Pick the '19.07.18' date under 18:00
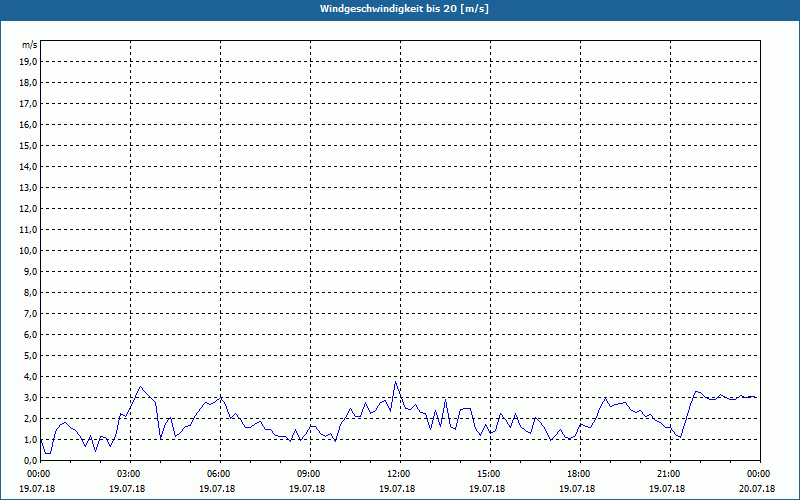Screen dimensions: 800x500 pos(577,489)
